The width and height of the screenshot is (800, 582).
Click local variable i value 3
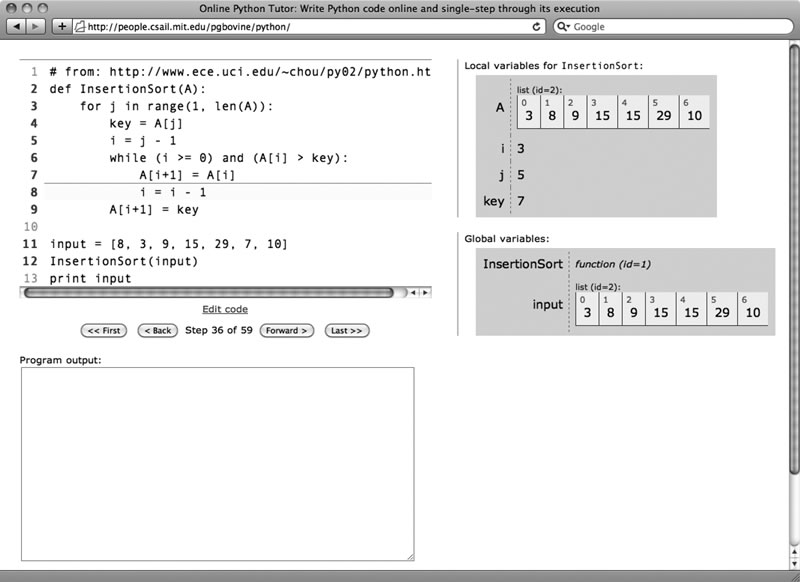coord(520,148)
